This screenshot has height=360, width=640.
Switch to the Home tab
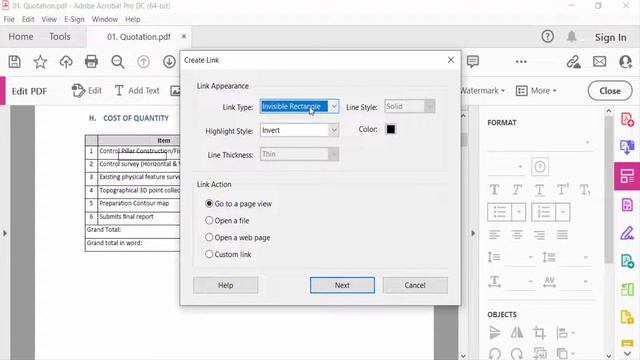21,37
